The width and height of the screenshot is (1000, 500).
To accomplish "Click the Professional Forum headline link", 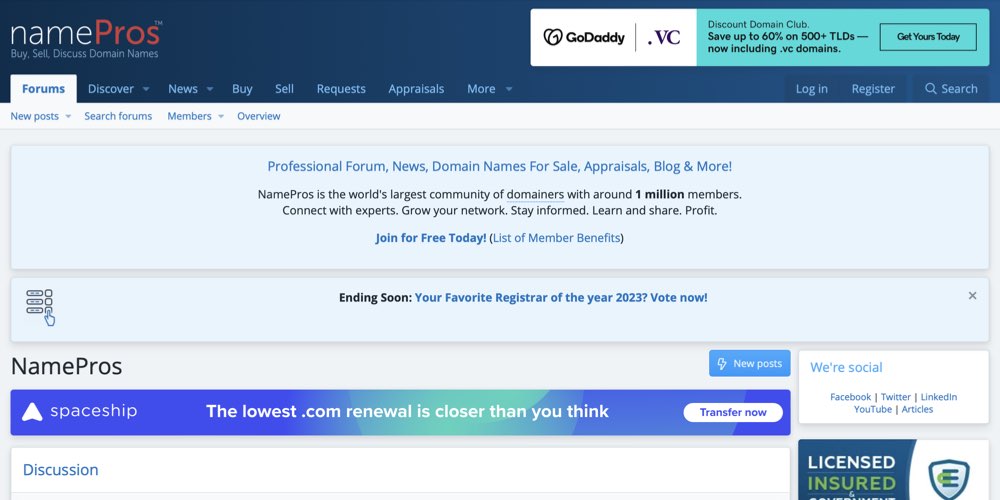I will point(499,166).
